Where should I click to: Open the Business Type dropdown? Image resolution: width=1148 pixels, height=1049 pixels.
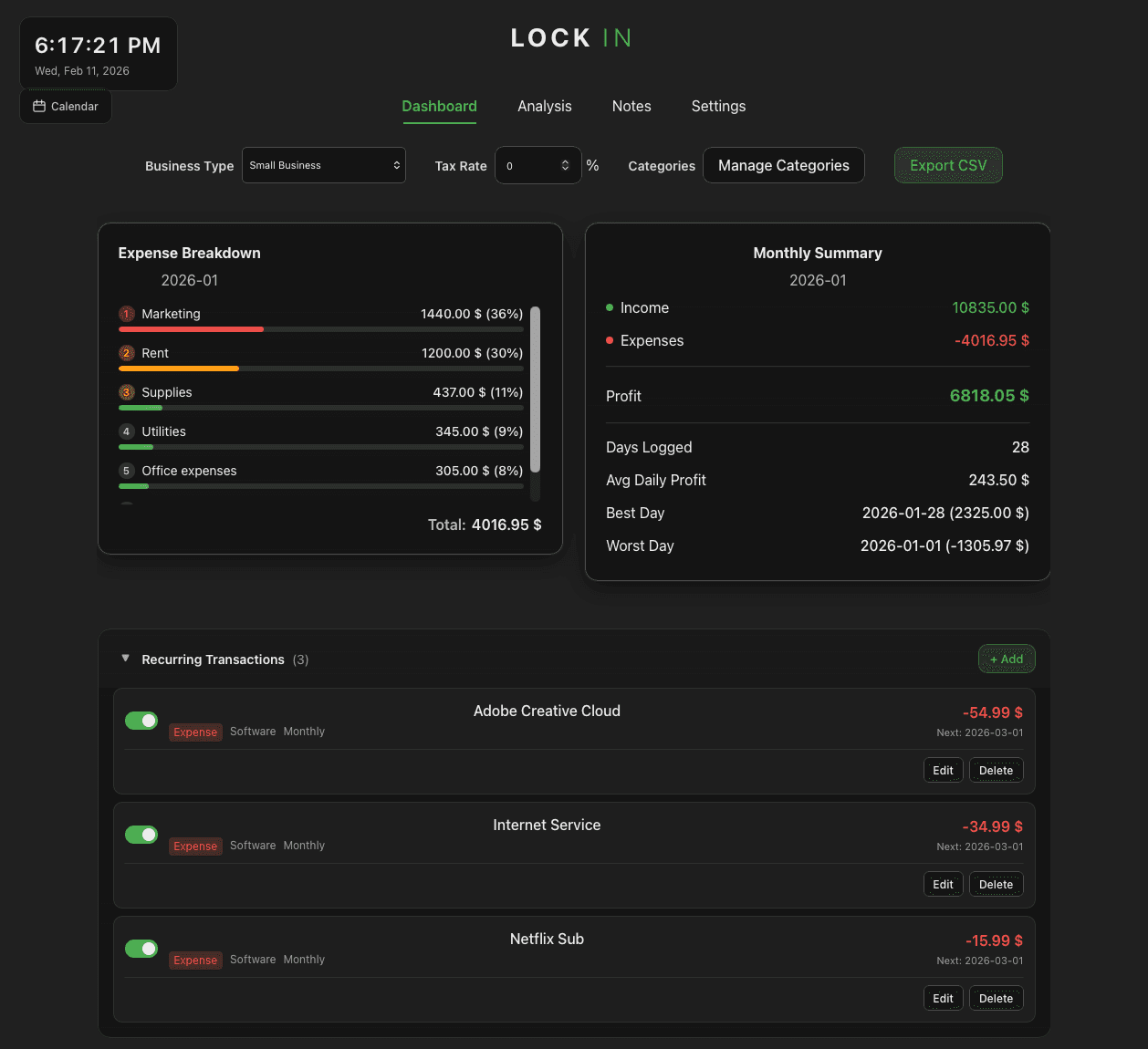[323, 166]
